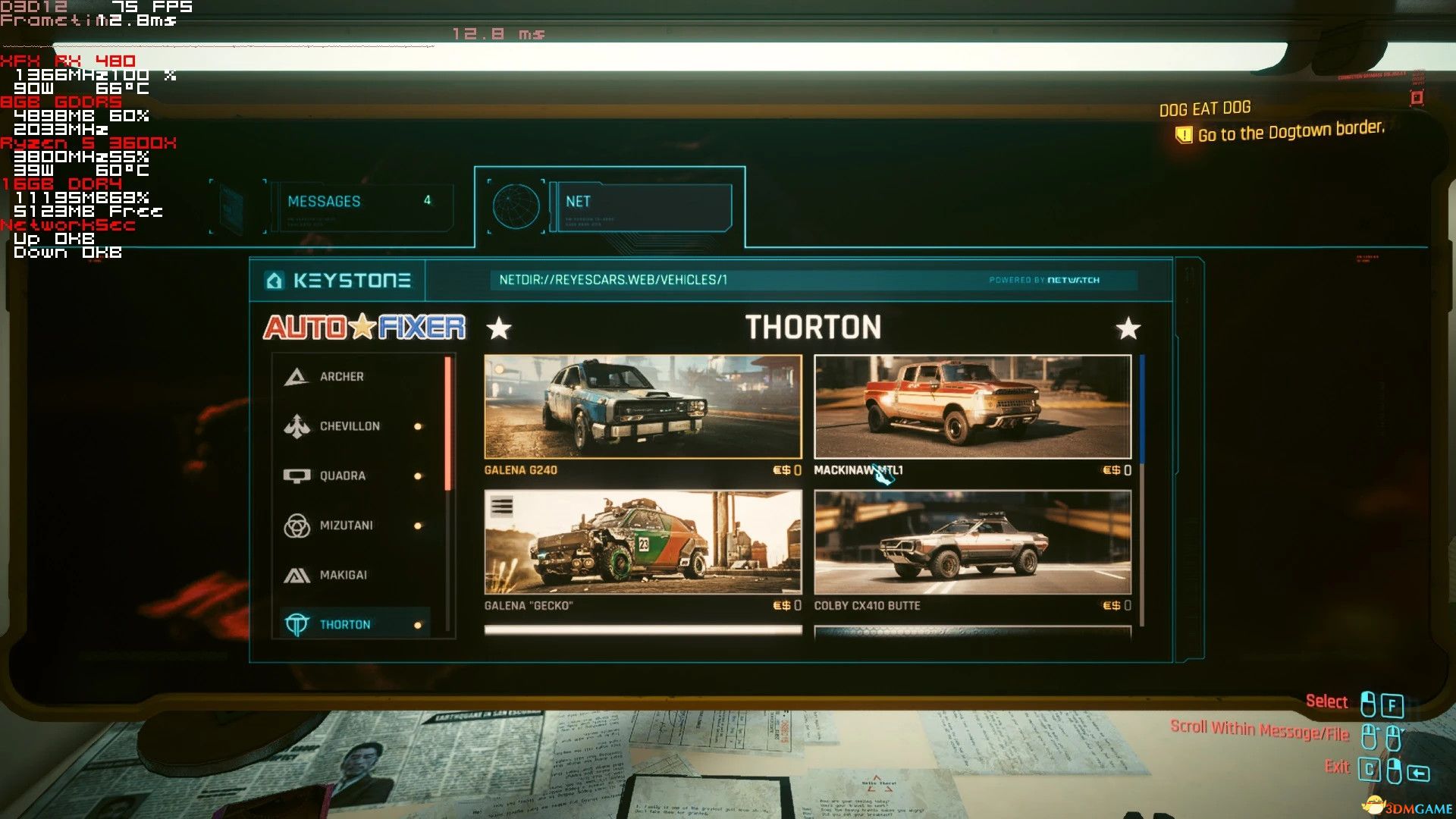
Task: Click the Auto Fixer logo link
Action: pos(364,328)
